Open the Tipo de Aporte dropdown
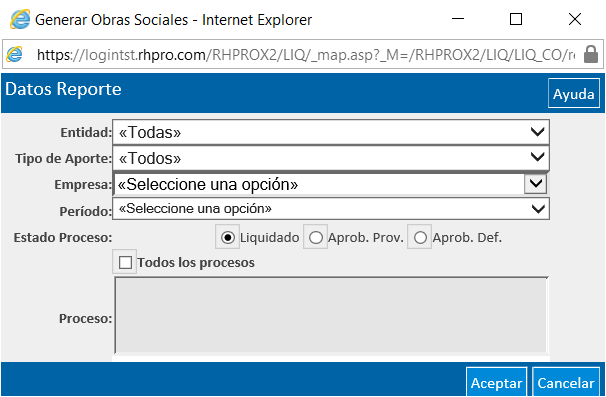The image size is (606, 397). 331,158
